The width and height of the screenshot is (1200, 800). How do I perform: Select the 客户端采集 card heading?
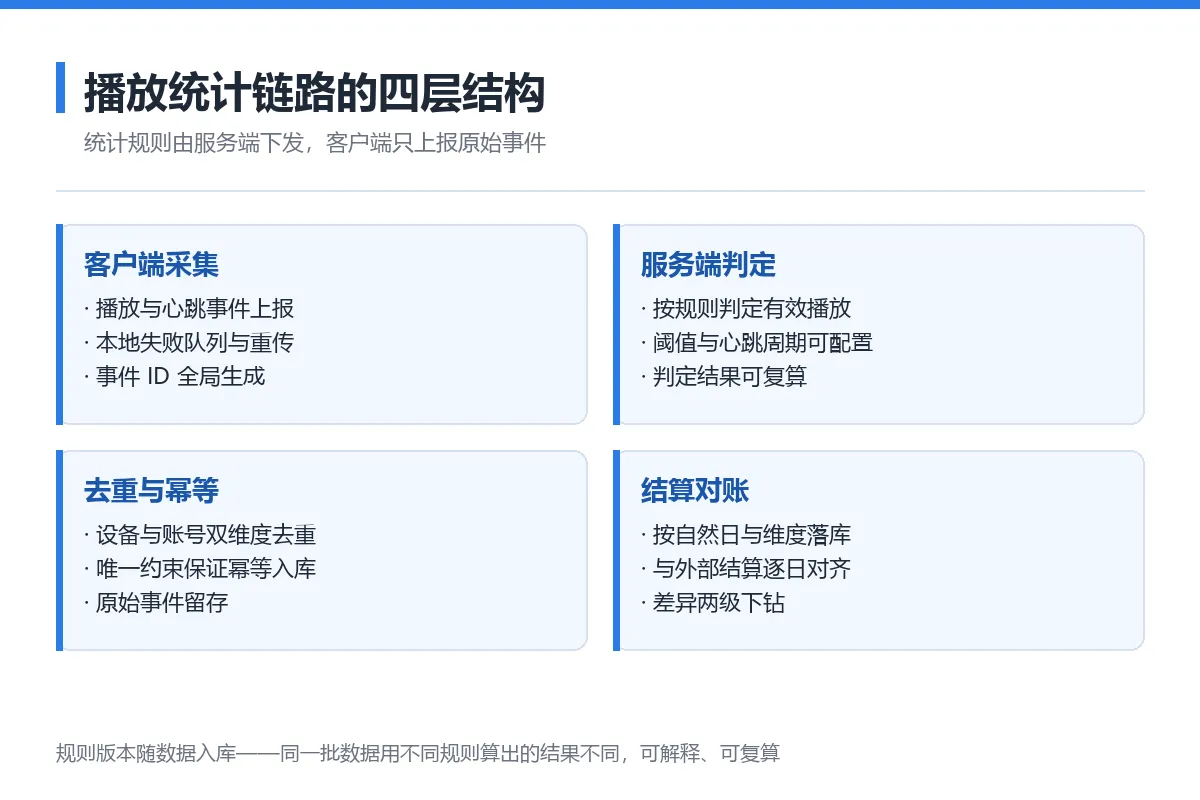[x=151, y=265]
